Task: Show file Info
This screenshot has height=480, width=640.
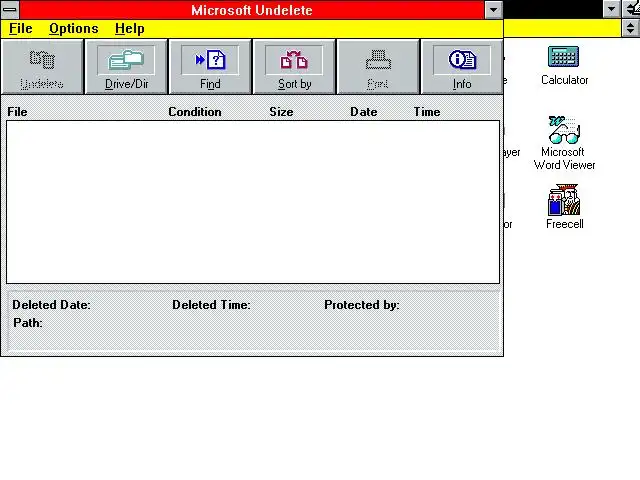Action: pyautogui.click(x=462, y=67)
